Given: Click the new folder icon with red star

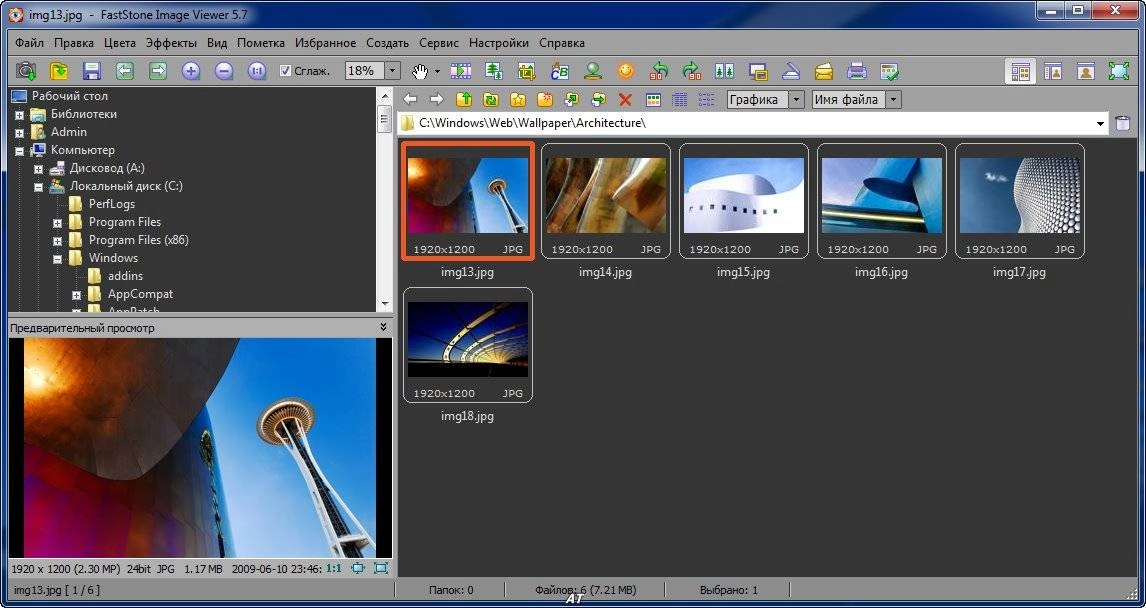Looking at the screenshot, I should 544,99.
